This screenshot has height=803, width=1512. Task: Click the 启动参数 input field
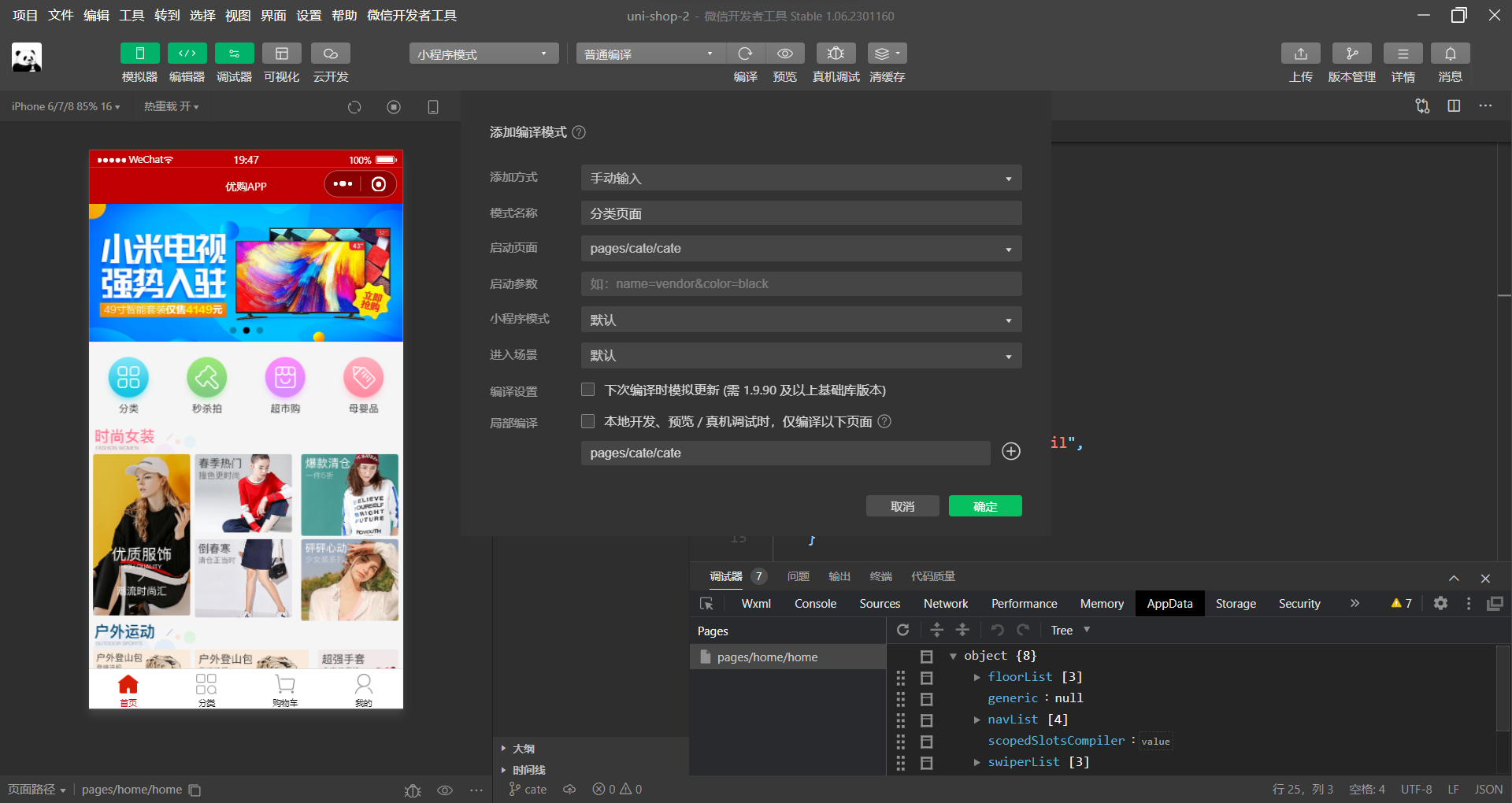pos(802,283)
